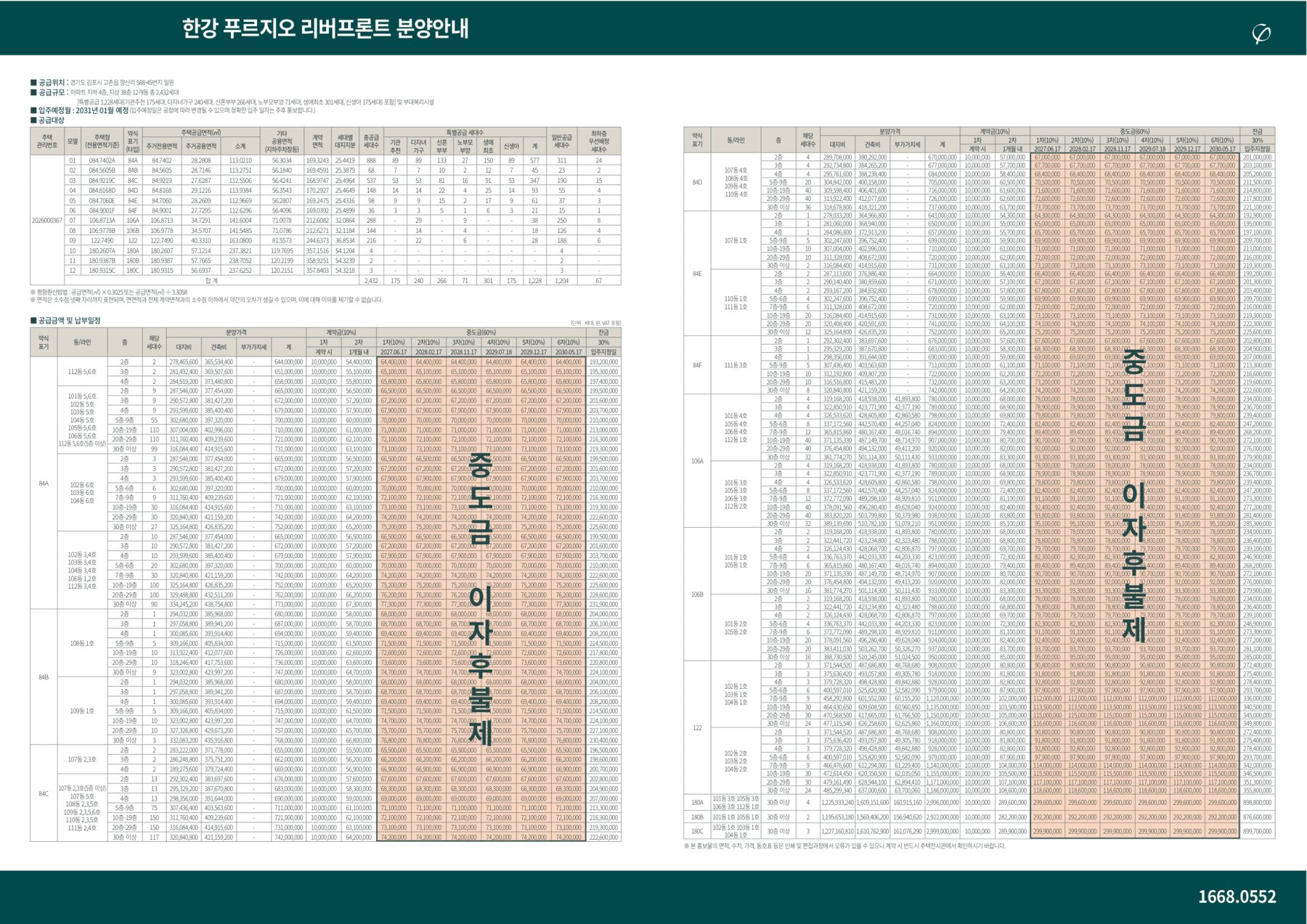Click the housing type cell 084.7402A
Image resolution: width=1307 pixels, height=924 pixels.
102,160
